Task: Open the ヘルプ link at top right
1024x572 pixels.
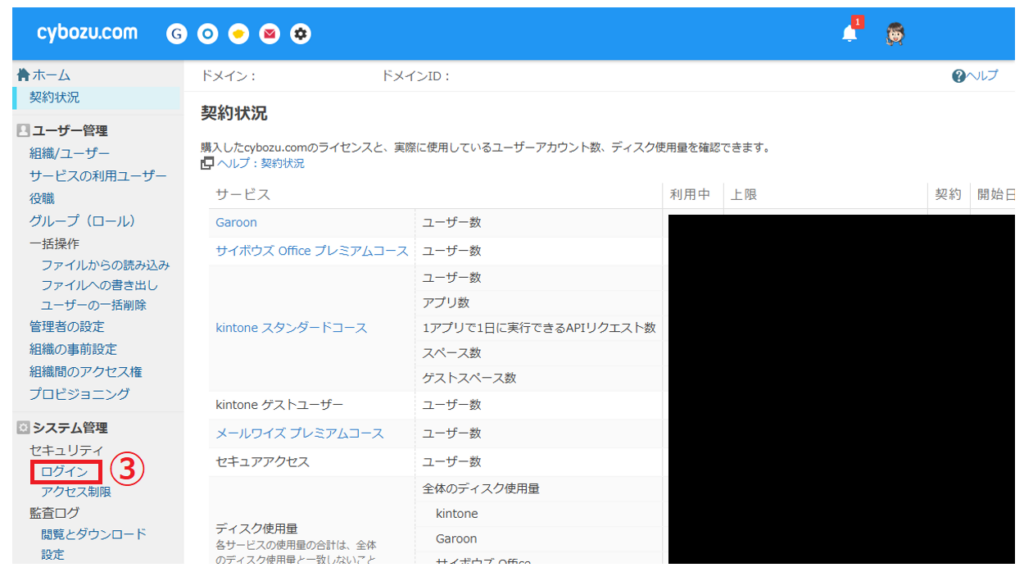Action: coord(982,76)
